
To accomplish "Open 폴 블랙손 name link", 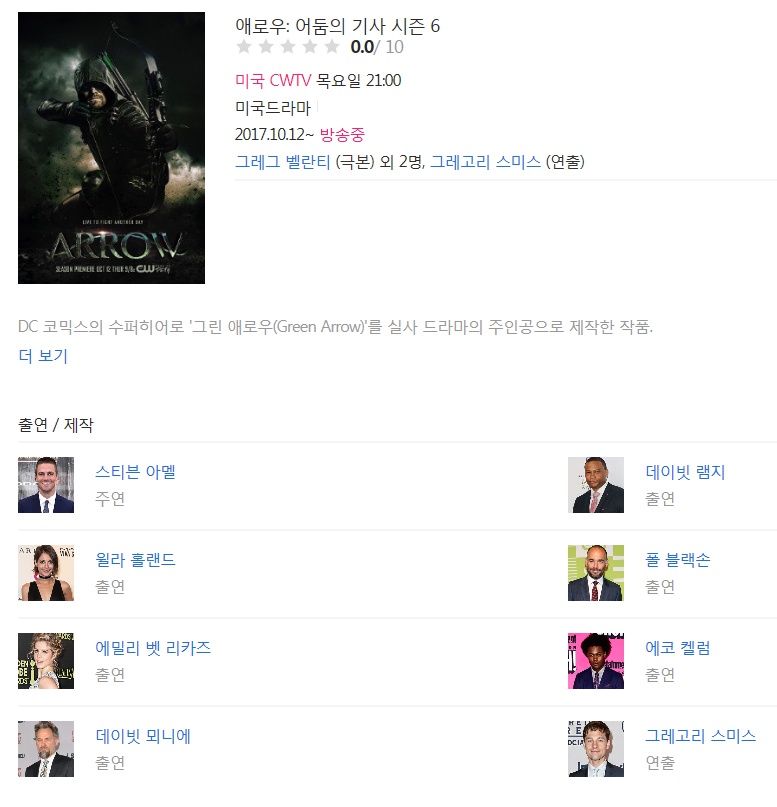I will (678, 559).
